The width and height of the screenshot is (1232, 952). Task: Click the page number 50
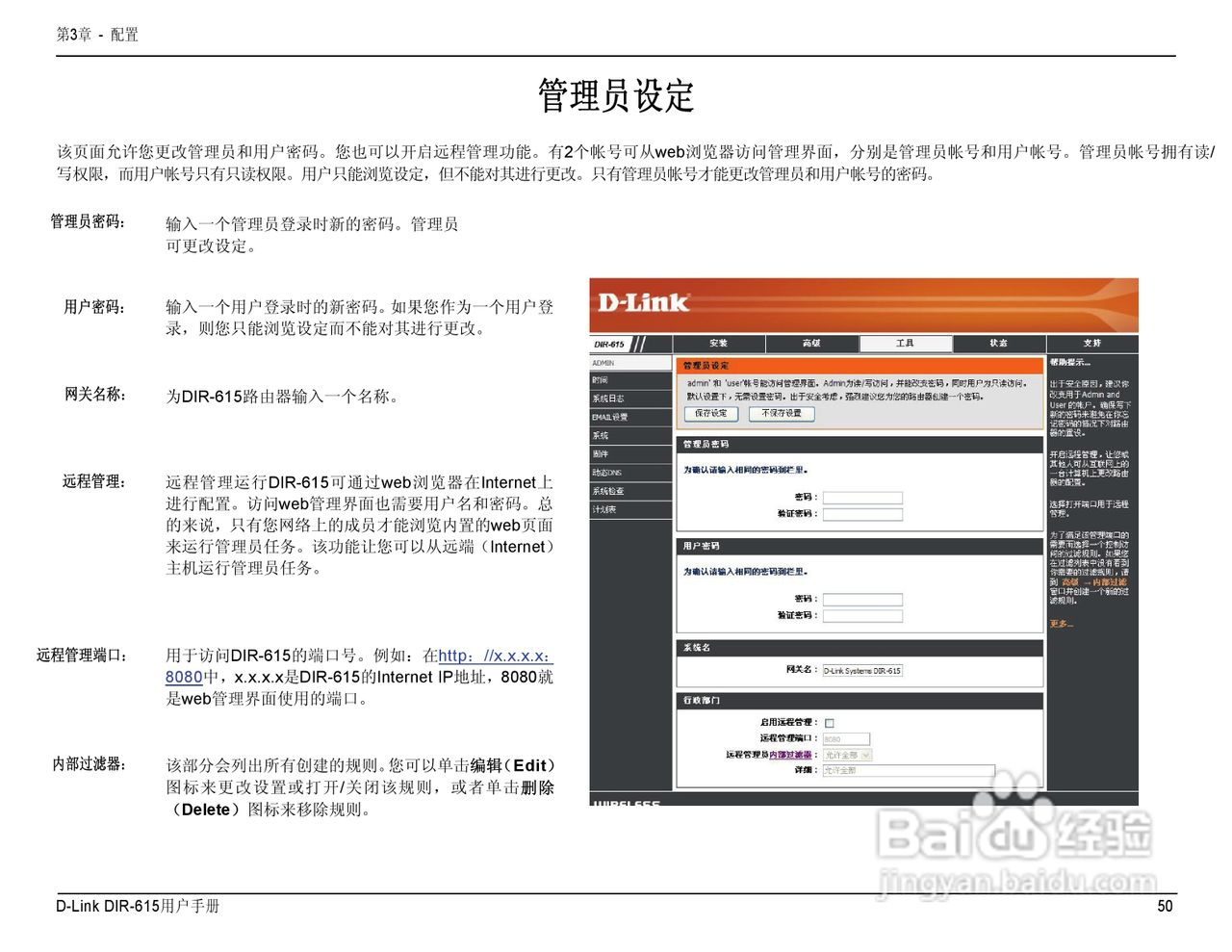click(1165, 906)
